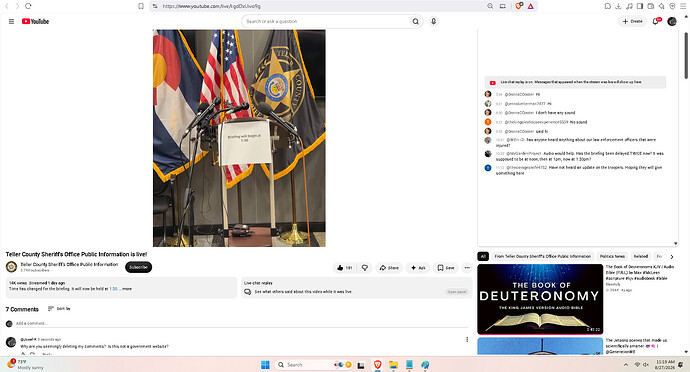This screenshot has height=372, width=690.
Task: Click the Add a comment field
Action: (242, 324)
